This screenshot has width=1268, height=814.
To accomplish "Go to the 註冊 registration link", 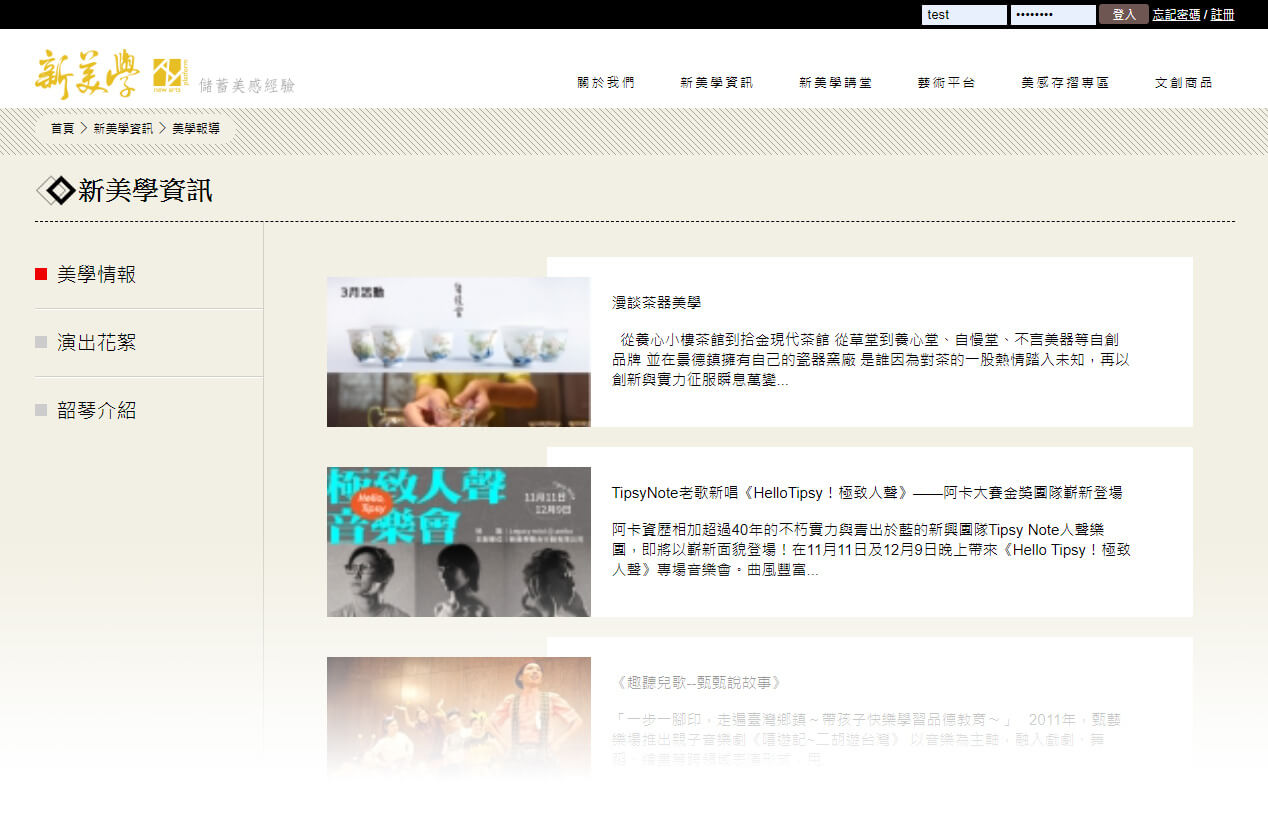I will click(1222, 15).
